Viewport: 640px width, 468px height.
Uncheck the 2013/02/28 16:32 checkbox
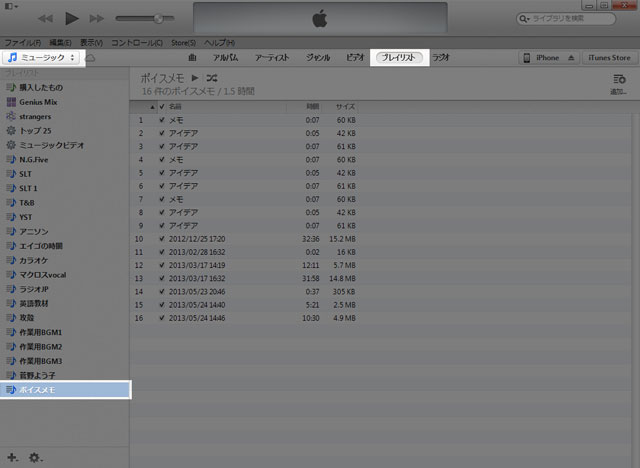[162, 252]
